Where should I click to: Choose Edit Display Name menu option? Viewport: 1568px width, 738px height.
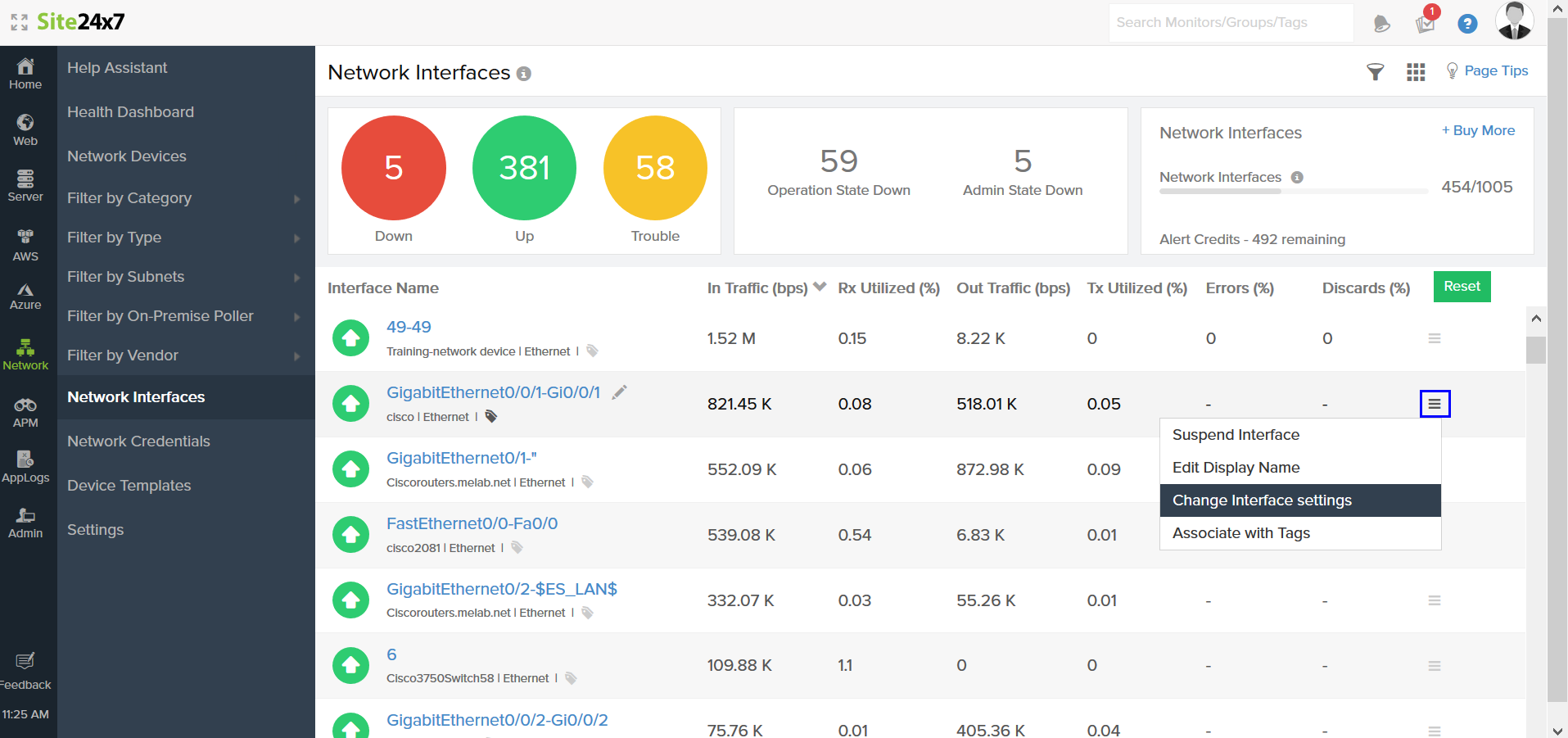(x=1300, y=468)
